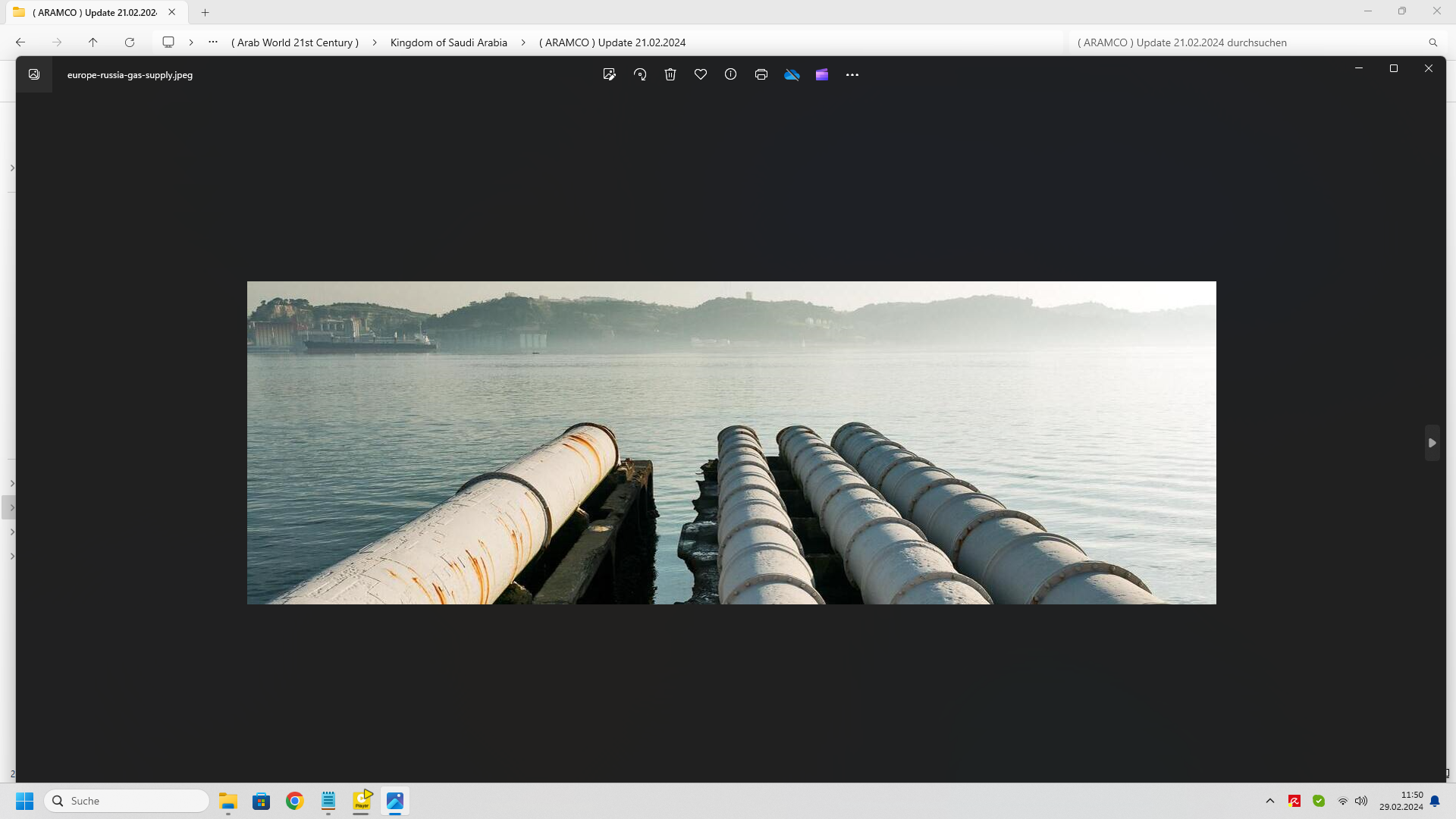
Task: Open the notification bell
Action: click(x=1435, y=801)
